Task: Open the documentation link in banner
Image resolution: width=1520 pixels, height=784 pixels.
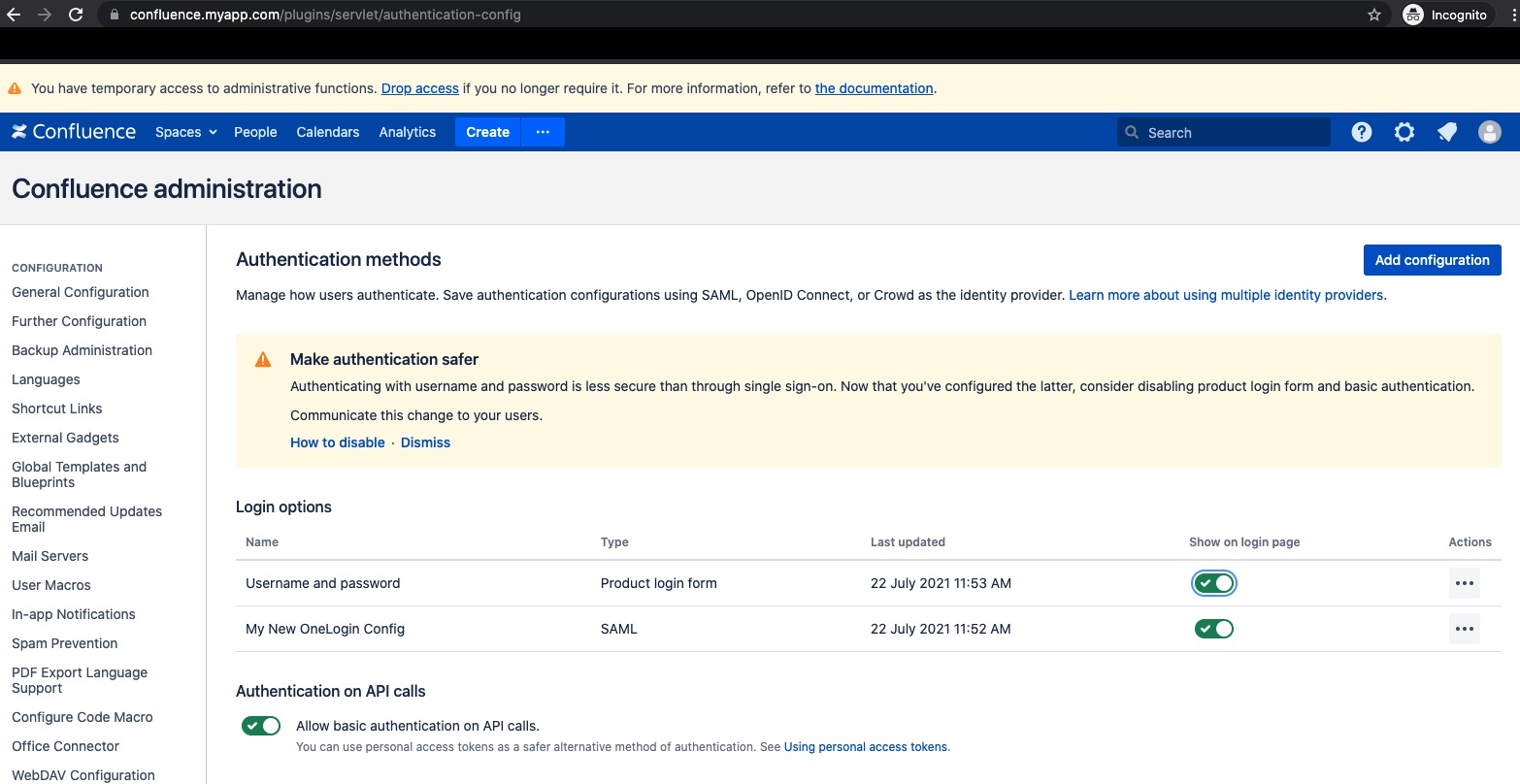Action: (875, 88)
